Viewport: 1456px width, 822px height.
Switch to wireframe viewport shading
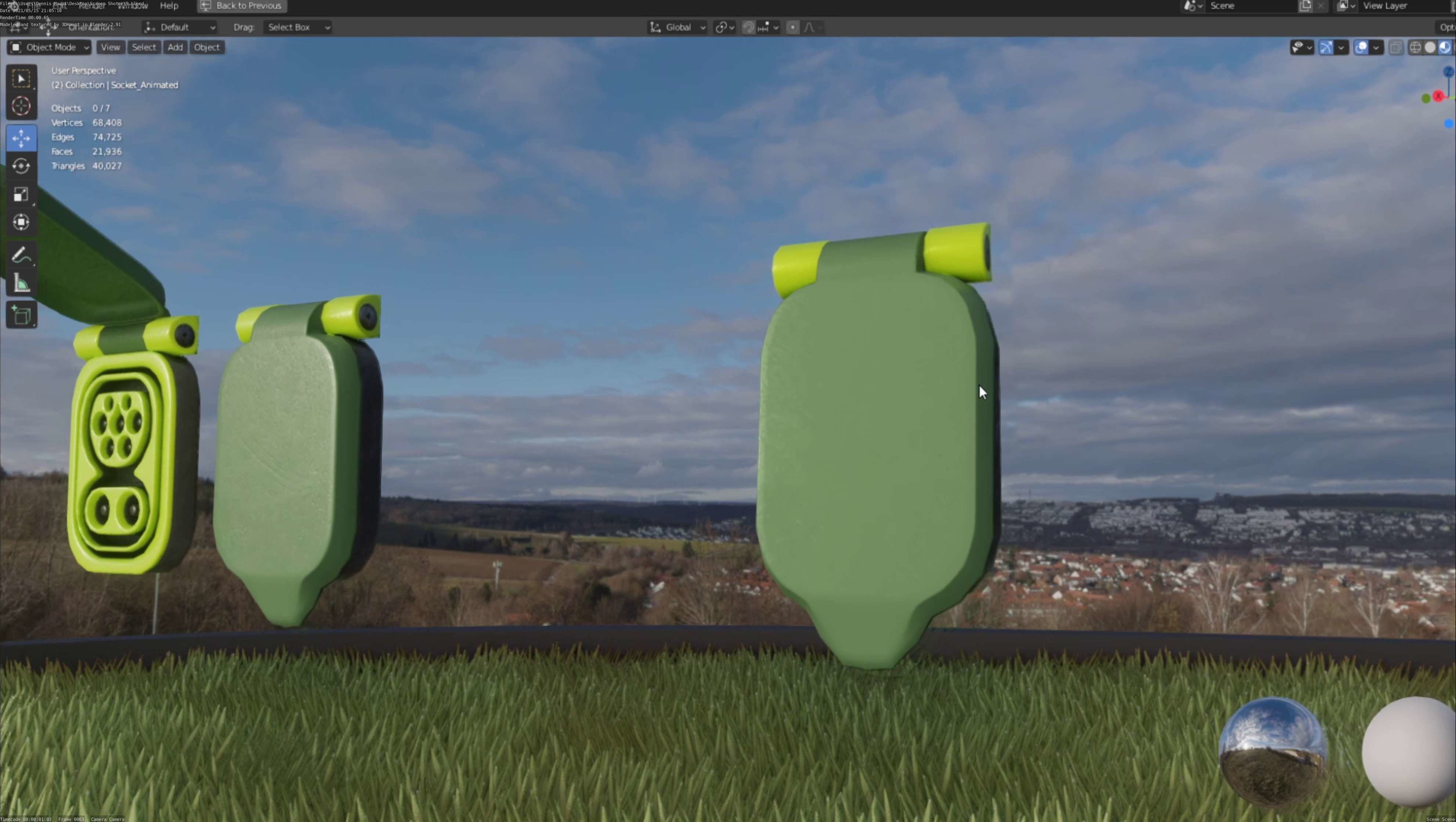coord(1415,47)
